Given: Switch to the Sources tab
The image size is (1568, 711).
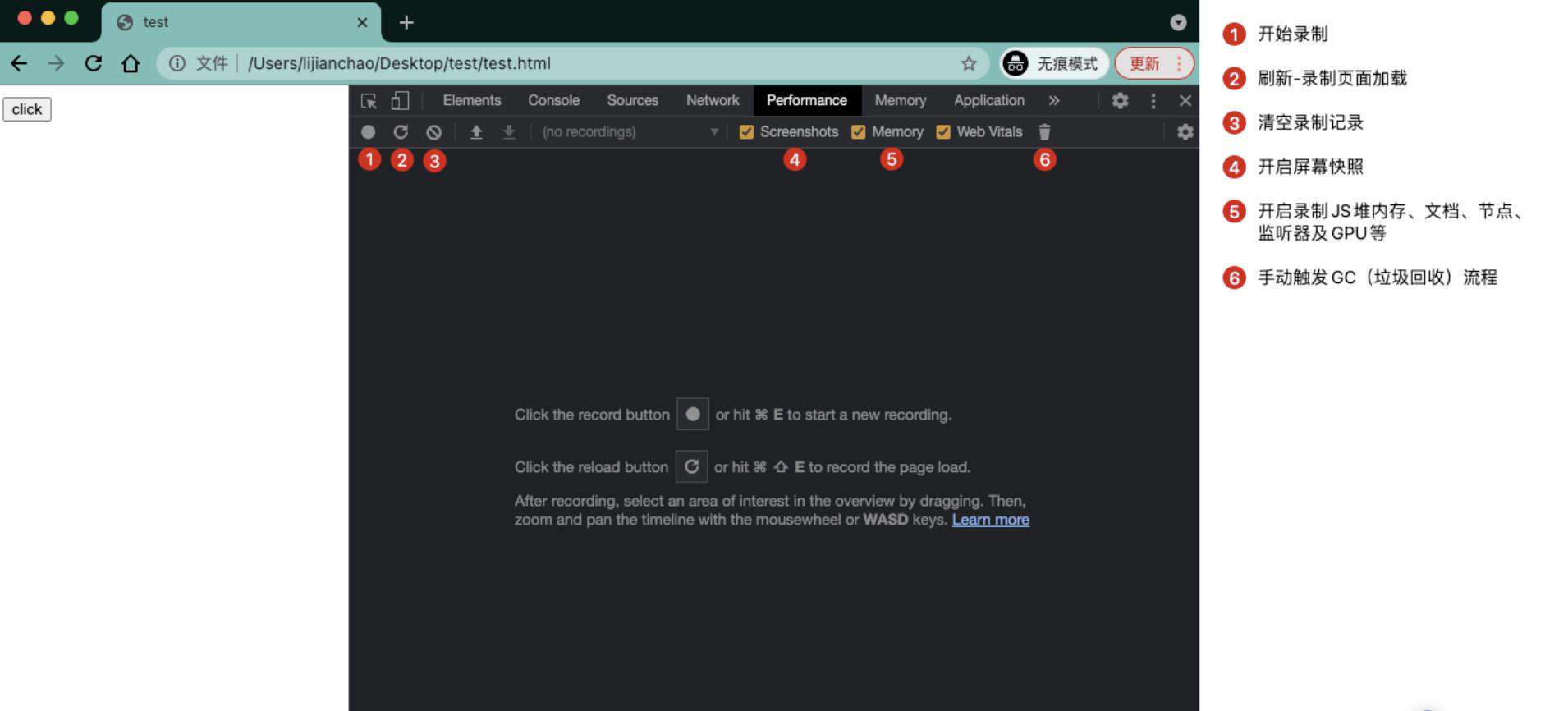Looking at the screenshot, I should 632,100.
